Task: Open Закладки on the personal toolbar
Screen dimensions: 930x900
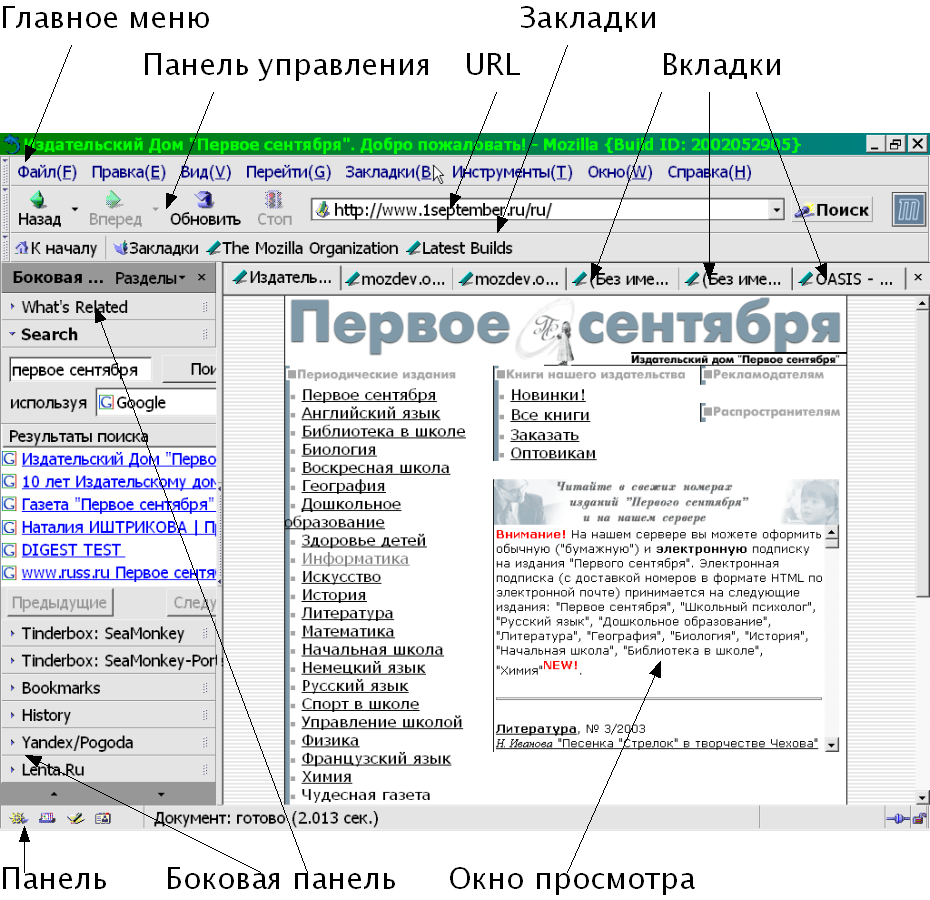Action: point(155,248)
